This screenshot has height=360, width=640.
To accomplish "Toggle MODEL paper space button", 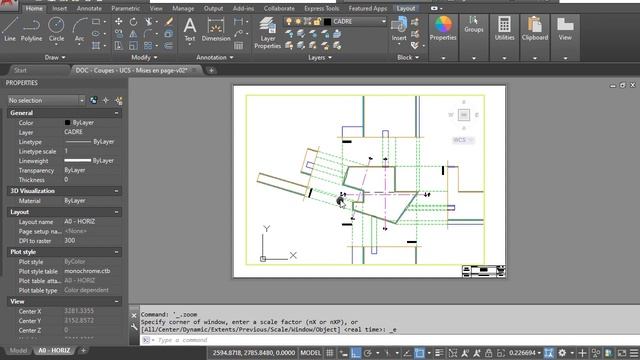I will tap(311, 353).
